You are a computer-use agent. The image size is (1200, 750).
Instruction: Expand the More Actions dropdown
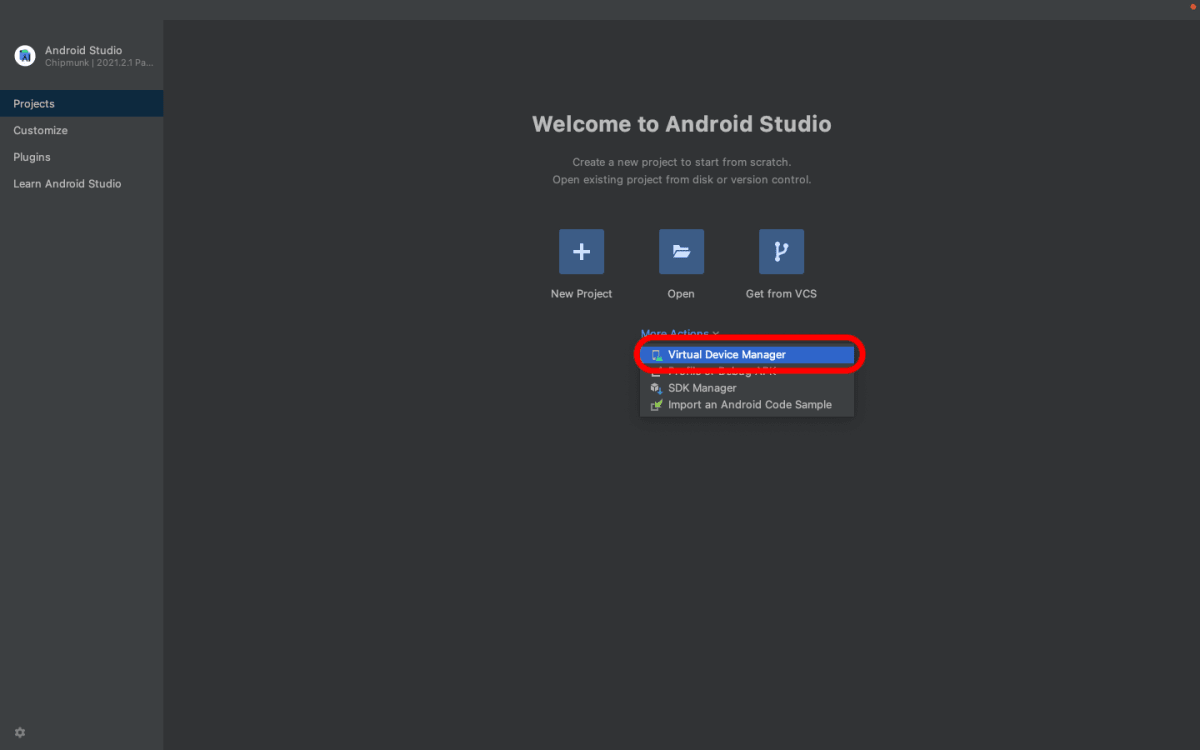tap(680, 334)
